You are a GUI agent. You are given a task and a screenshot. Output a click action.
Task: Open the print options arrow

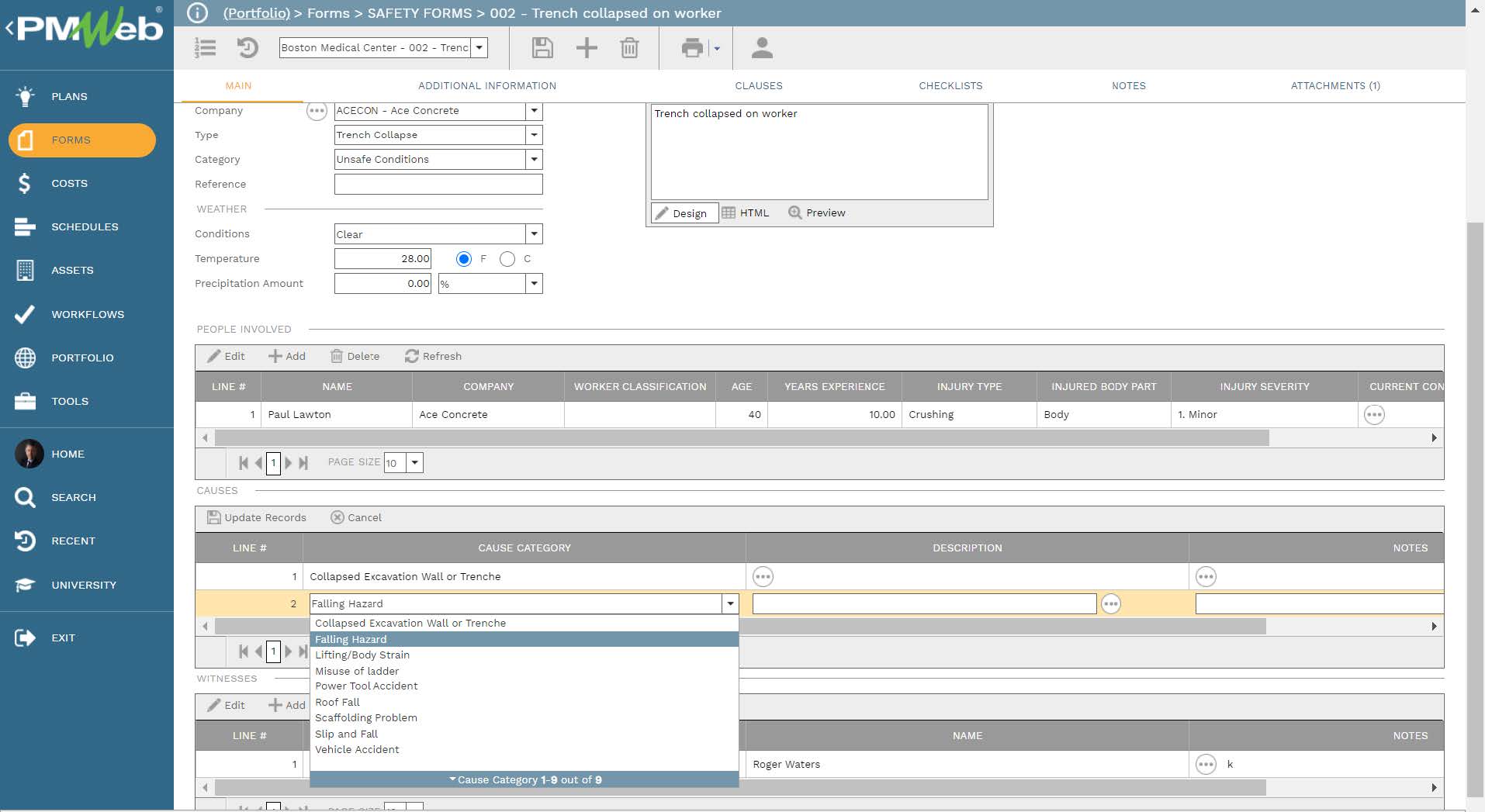click(717, 48)
